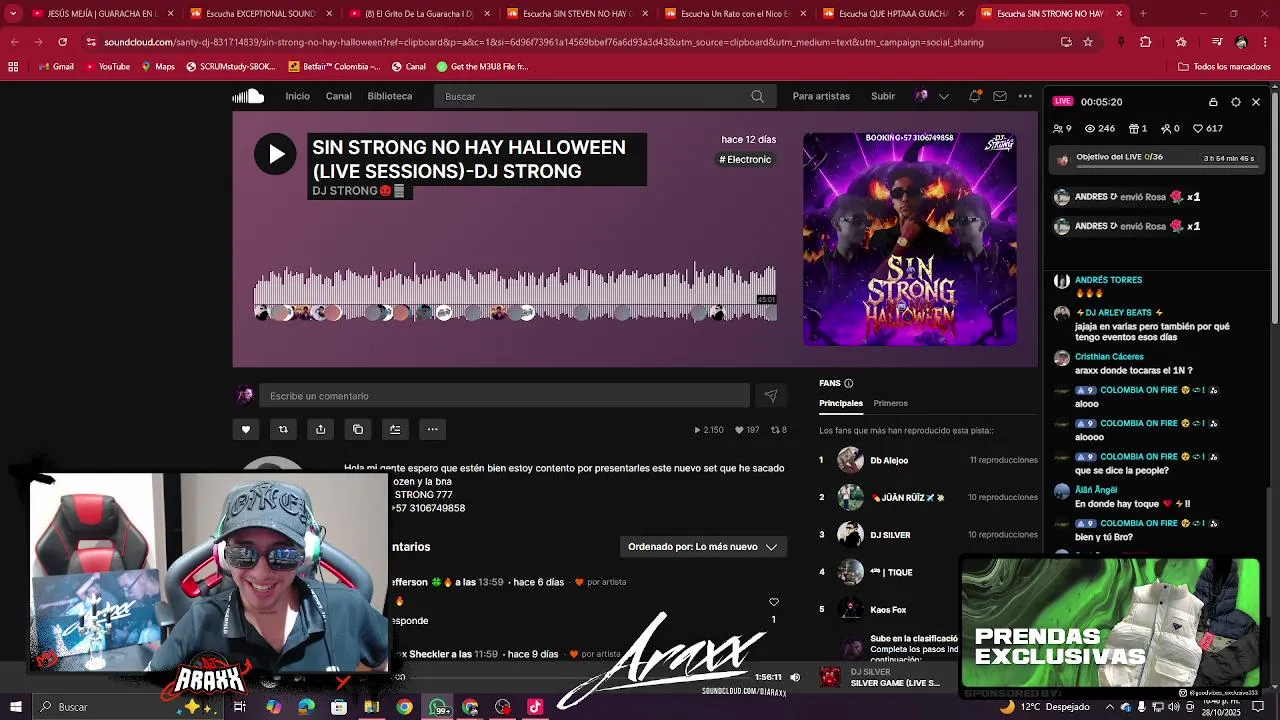Image resolution: width=1280 pixels, height=720 pixels.
Task: Open the profile avatar dropdown in header
Action: click(x=930, y=96)
